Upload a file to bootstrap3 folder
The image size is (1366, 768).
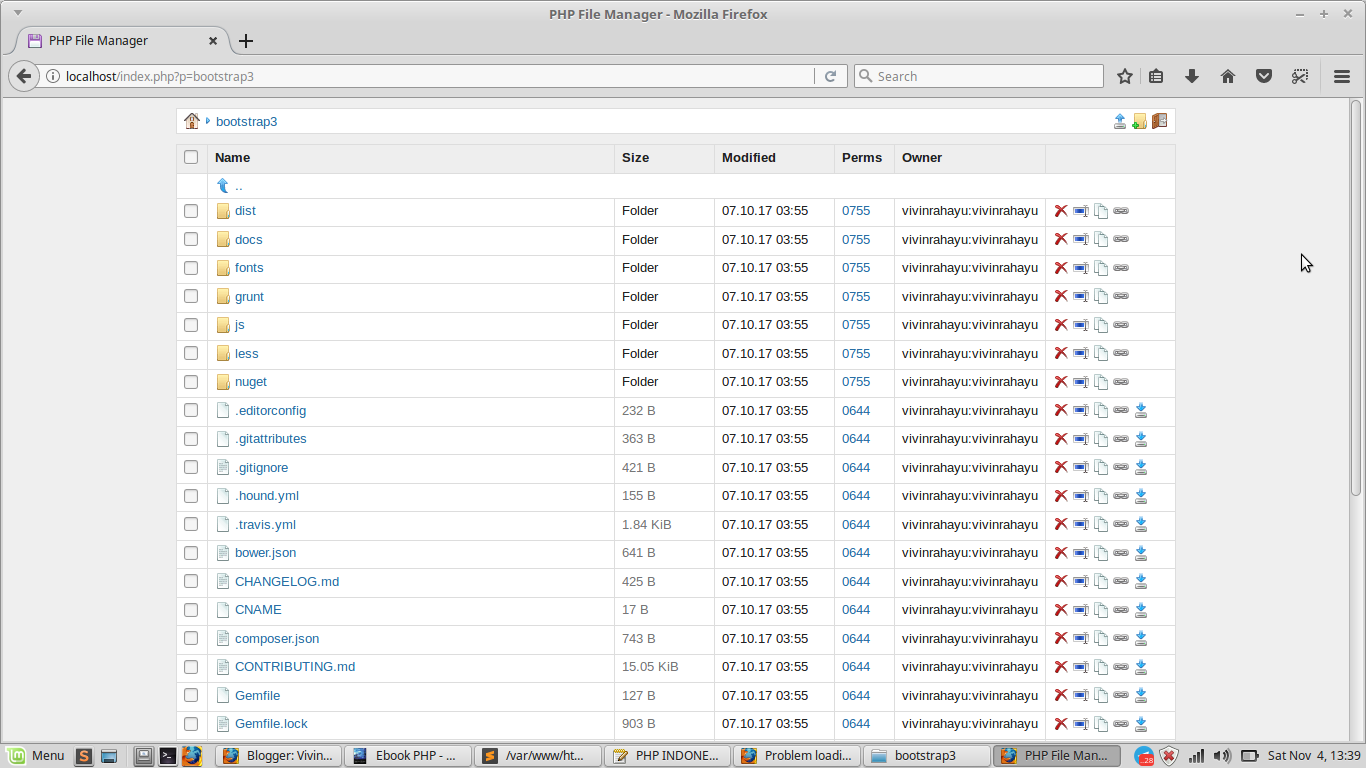[x=1120, y=120]
